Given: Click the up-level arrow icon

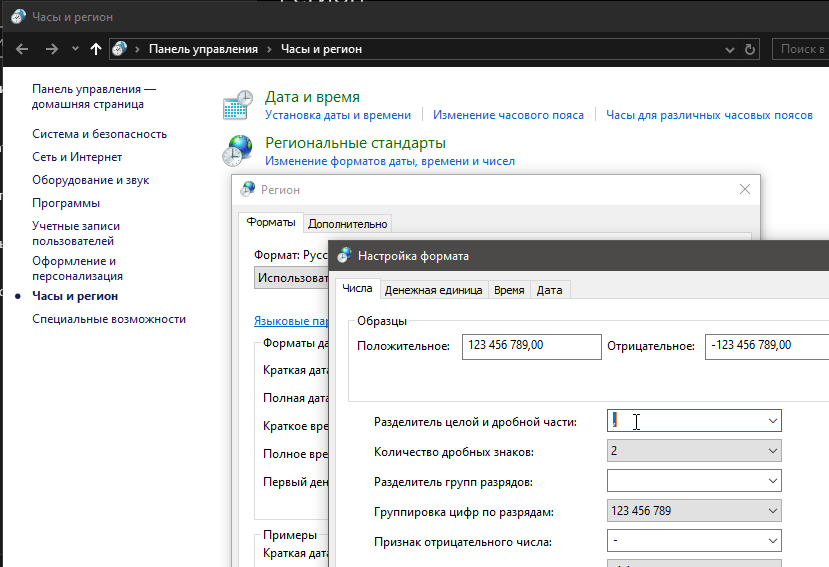Looking at the screenshot, I should pyautogui.click(x=96, y=49).
